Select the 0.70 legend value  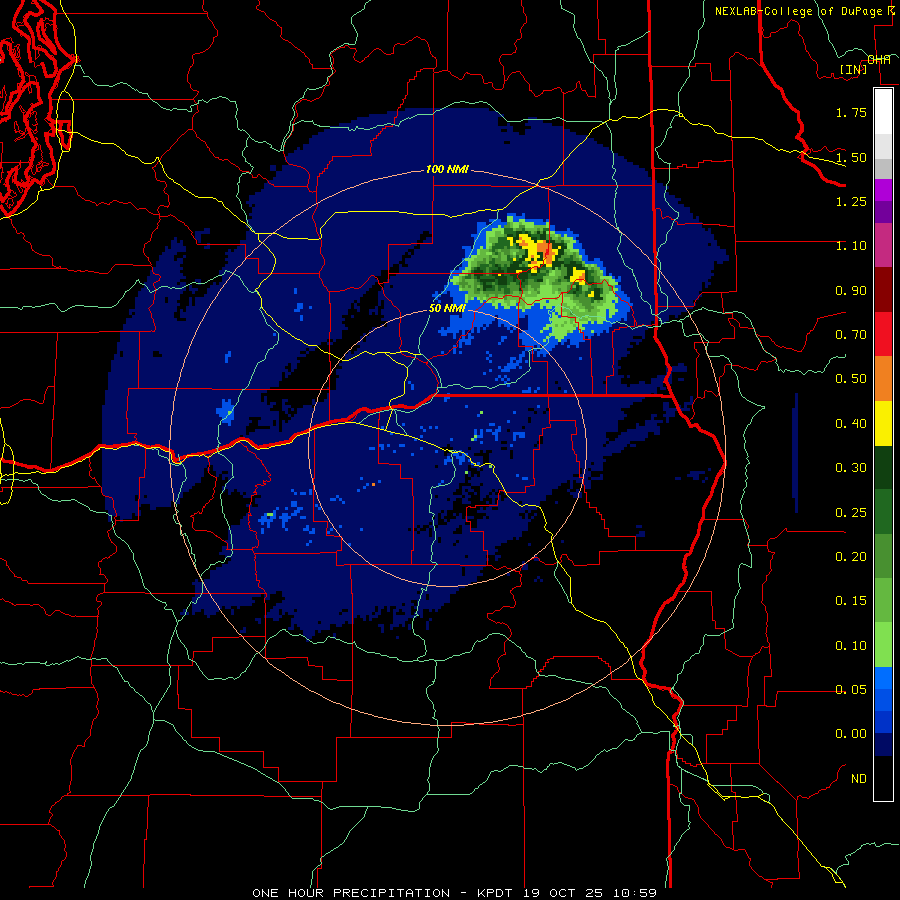[851, 335]
